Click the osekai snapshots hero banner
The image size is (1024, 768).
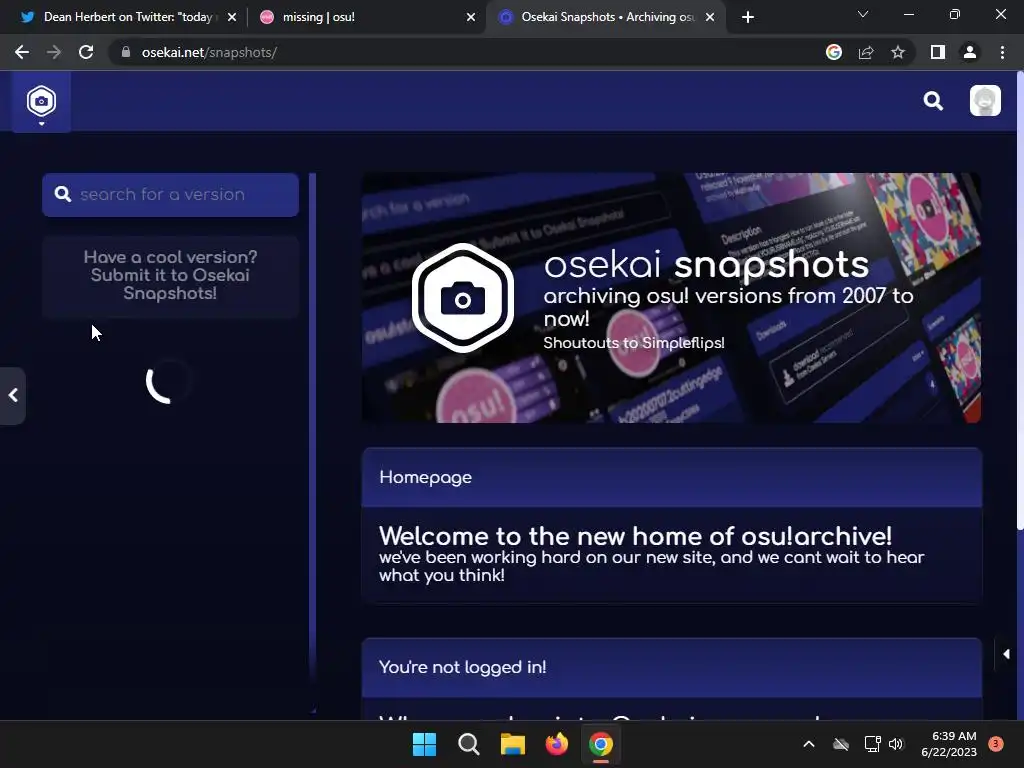[x=671, y=298]
